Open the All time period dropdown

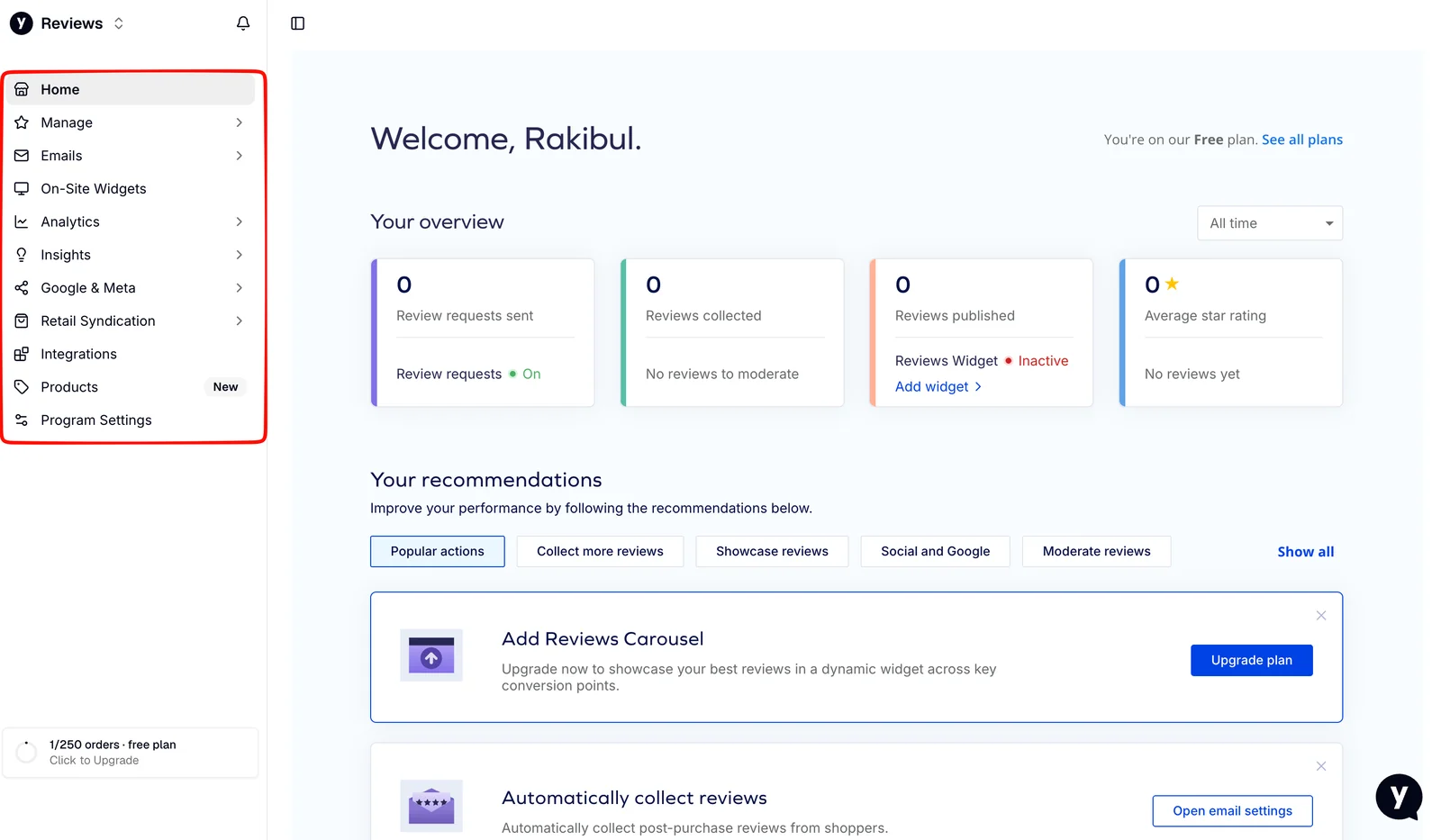pos(1270,223)
